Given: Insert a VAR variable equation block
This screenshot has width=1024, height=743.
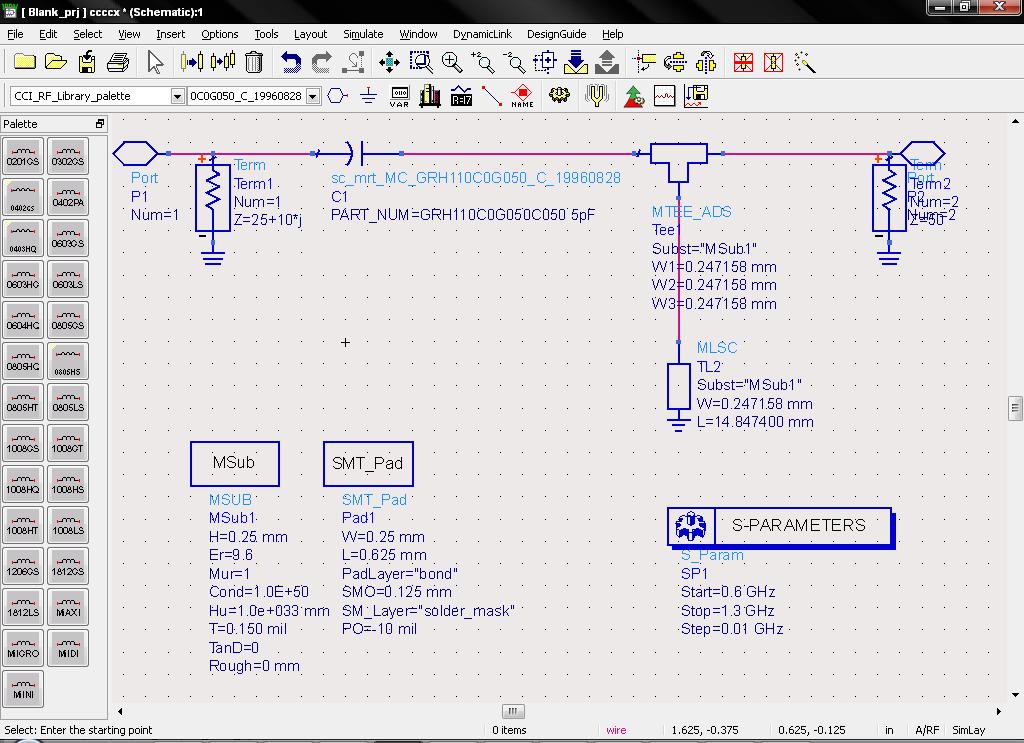Looking at the screenshot, I should click(399, 96).
